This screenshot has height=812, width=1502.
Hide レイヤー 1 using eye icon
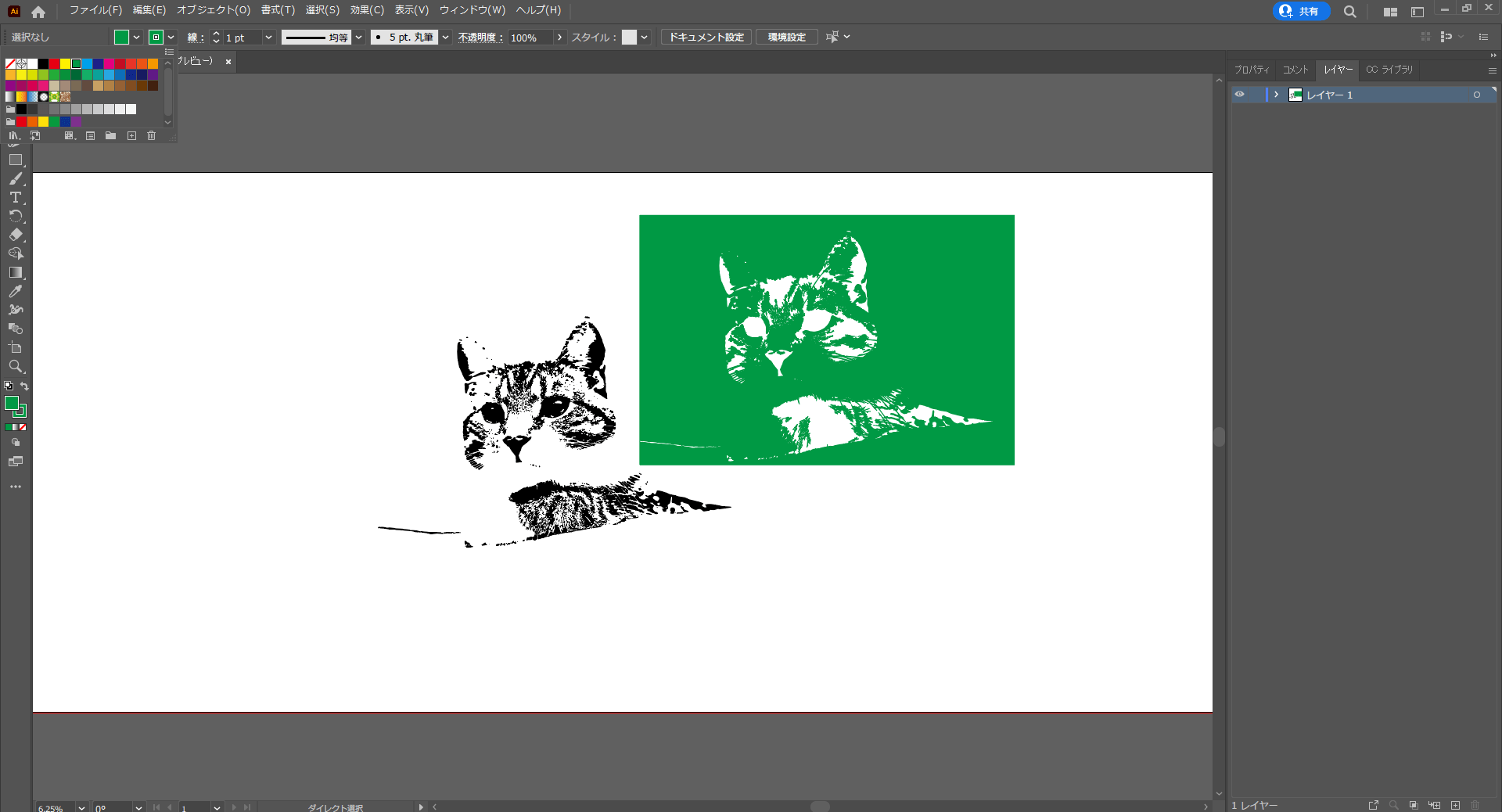pos(1239,95)
